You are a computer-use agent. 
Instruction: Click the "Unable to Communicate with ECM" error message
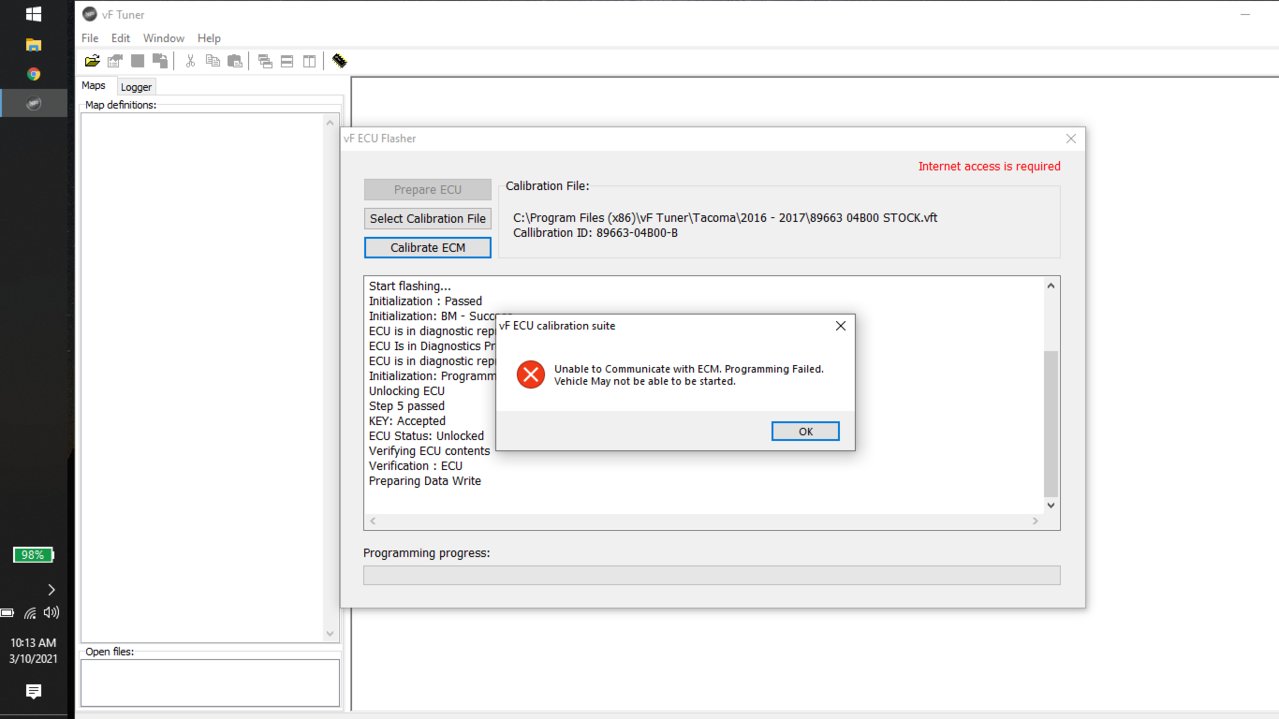coord(689,375)
